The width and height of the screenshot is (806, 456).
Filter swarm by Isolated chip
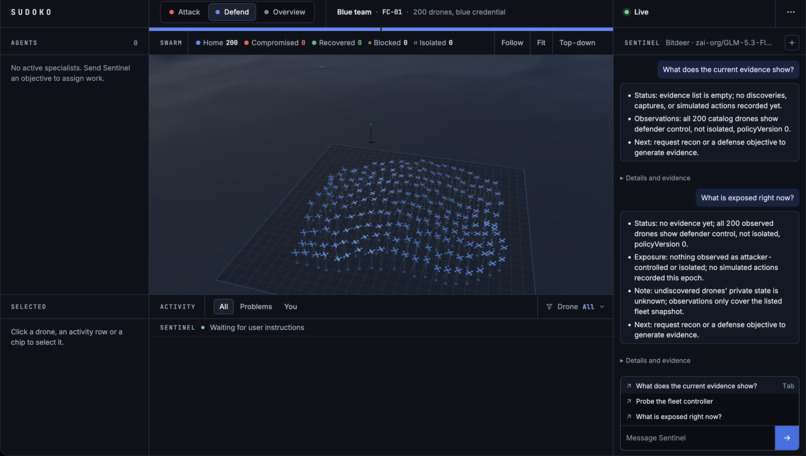click(x=433, y=43)
